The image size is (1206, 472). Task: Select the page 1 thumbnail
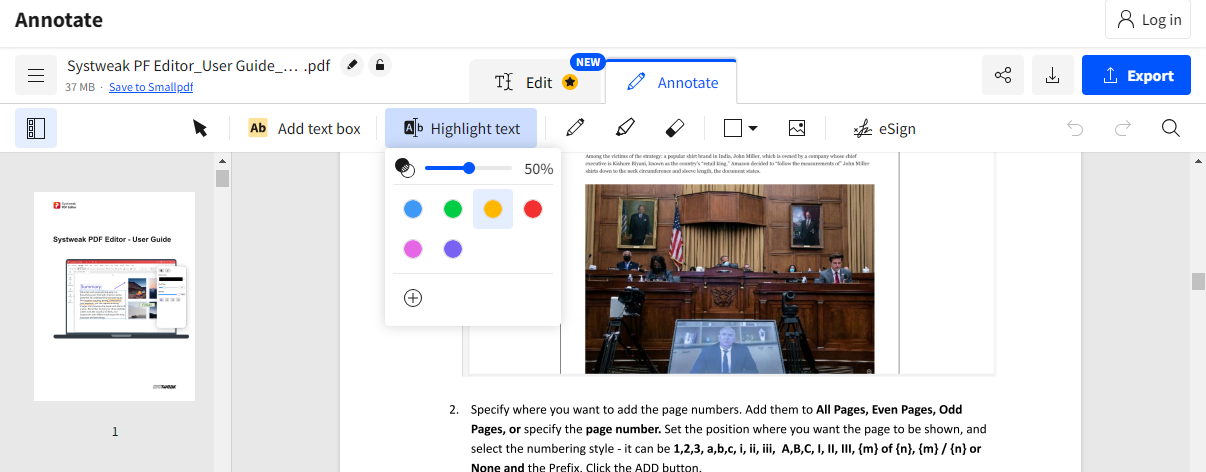tap(114, 296)
